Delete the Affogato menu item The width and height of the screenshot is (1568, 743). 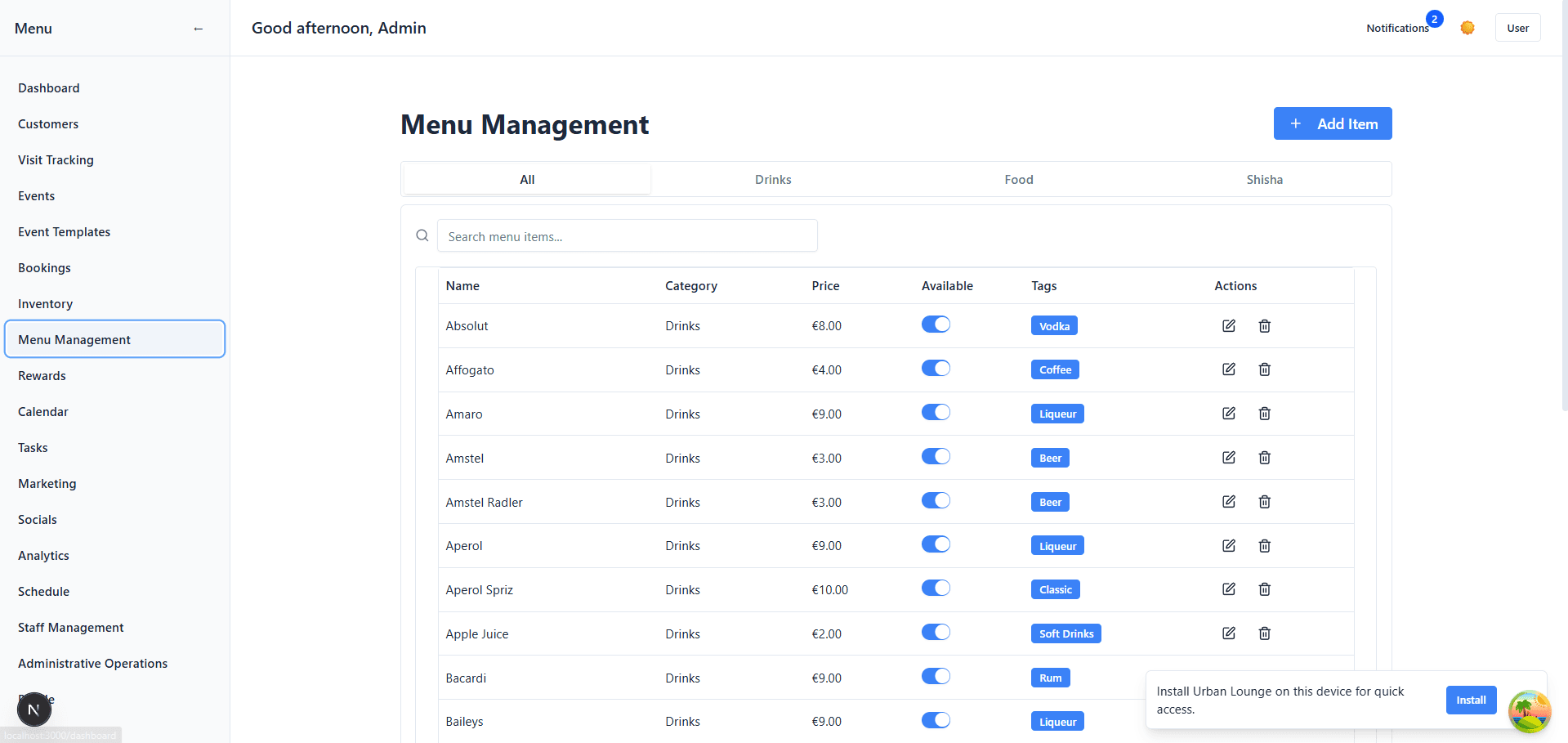pos(1264,369)
